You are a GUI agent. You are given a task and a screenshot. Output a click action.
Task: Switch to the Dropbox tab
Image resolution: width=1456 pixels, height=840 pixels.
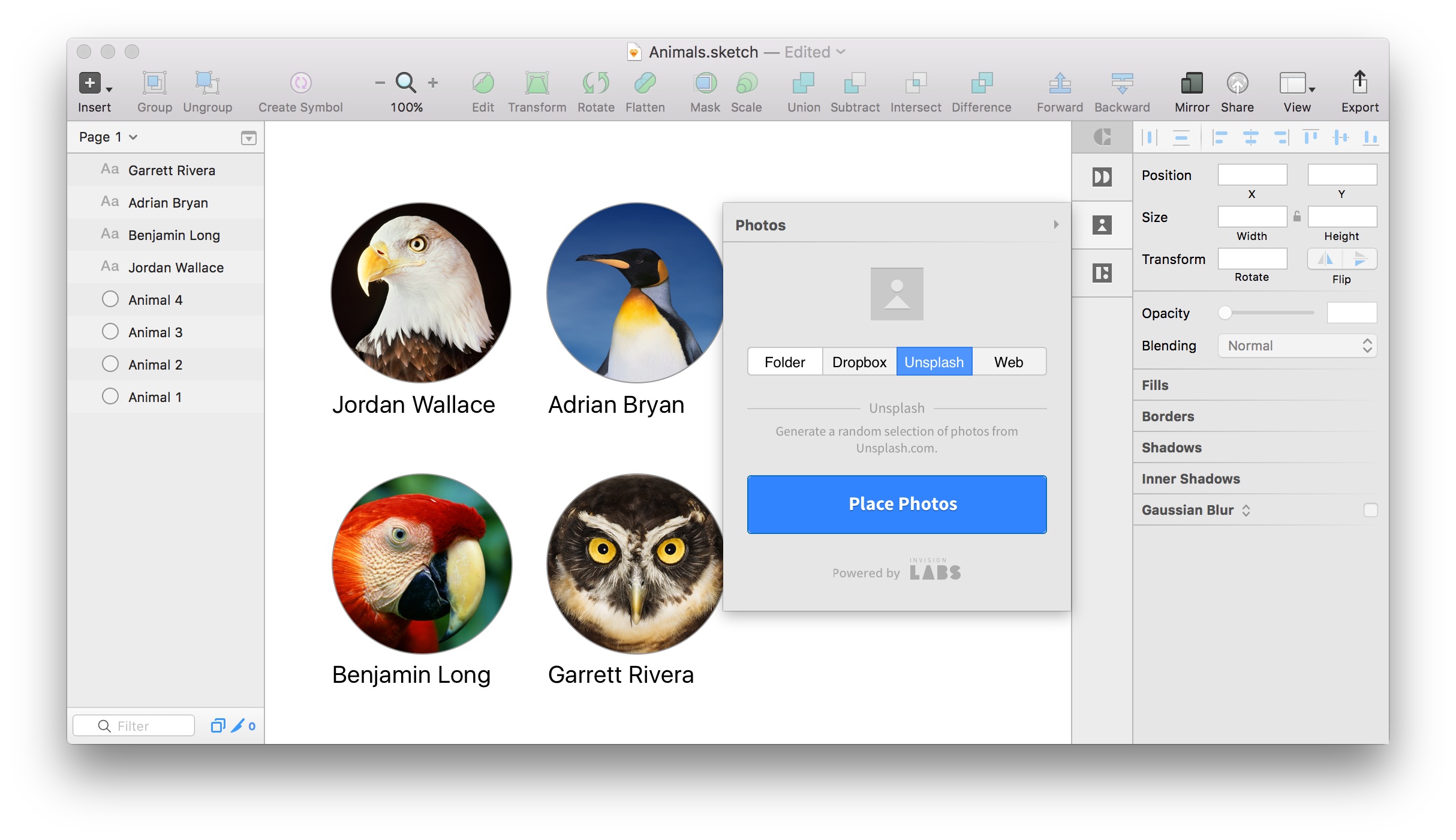click(x=859, y=362)
